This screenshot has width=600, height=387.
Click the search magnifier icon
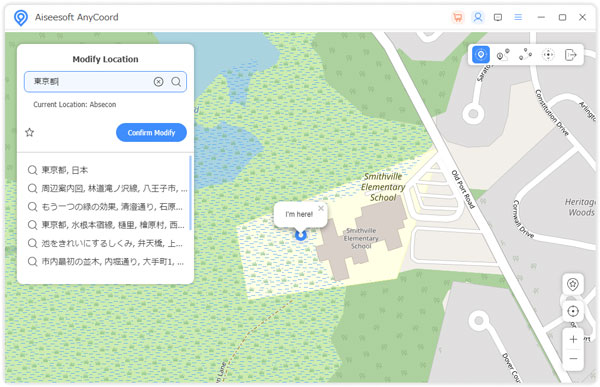[x=176, y=82]
